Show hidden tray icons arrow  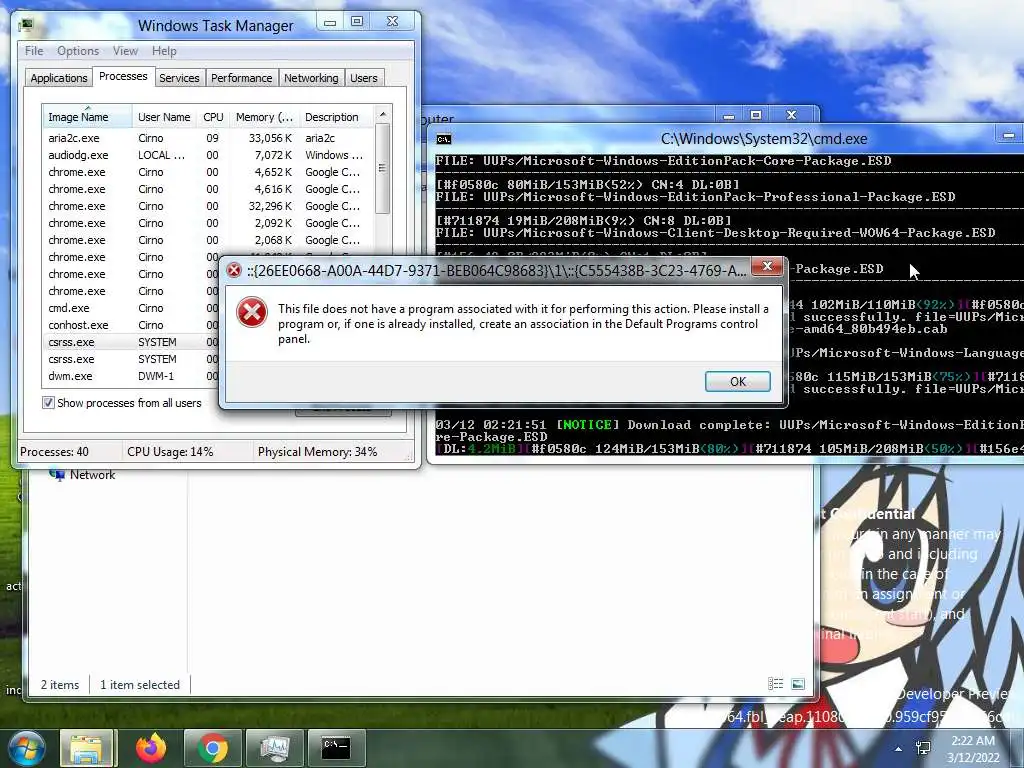899,749
